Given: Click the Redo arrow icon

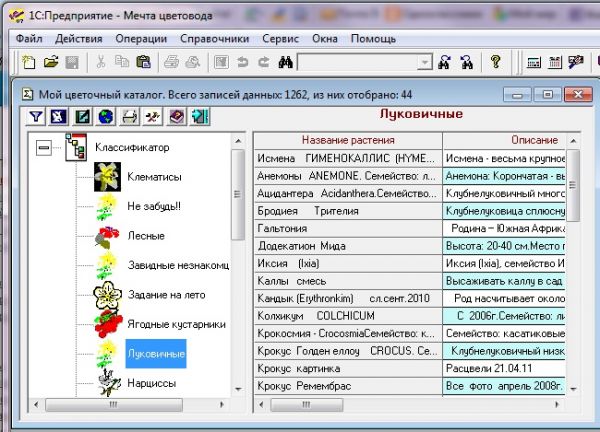Looking at the screenshot, I should point(264,62).
